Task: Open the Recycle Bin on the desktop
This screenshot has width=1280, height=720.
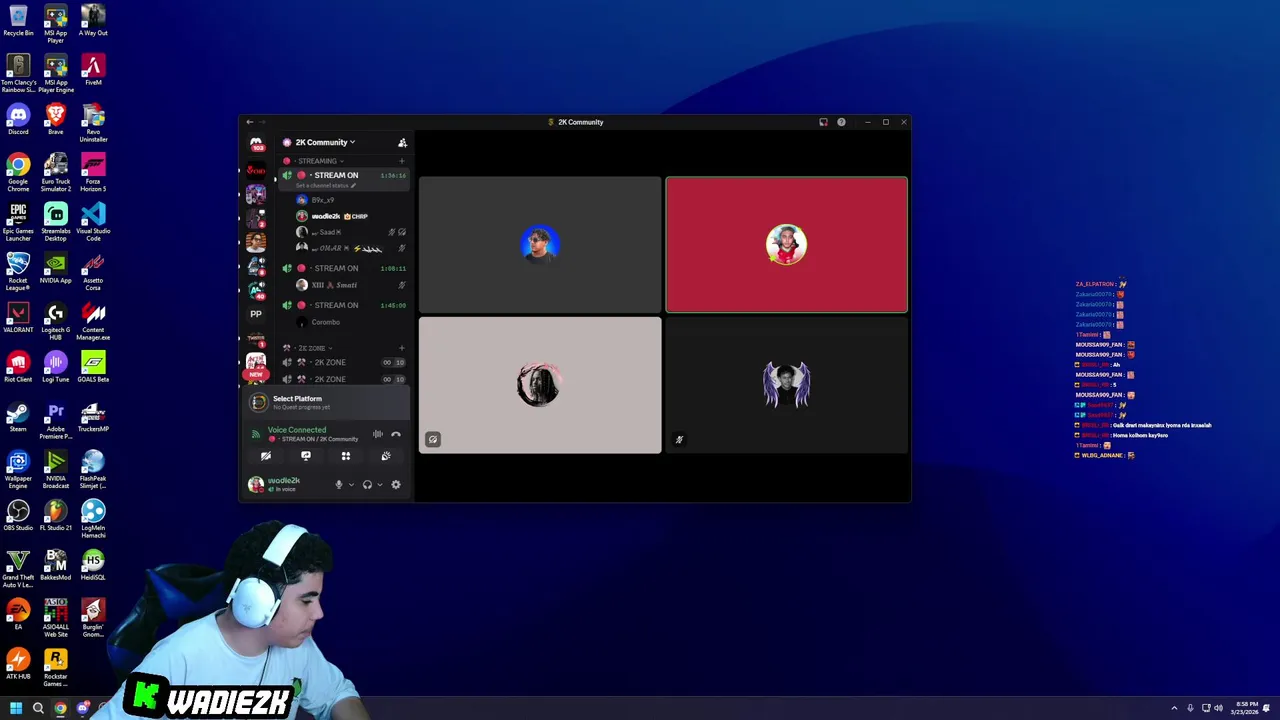Action: pyautogui.click(x=18, y=20)
